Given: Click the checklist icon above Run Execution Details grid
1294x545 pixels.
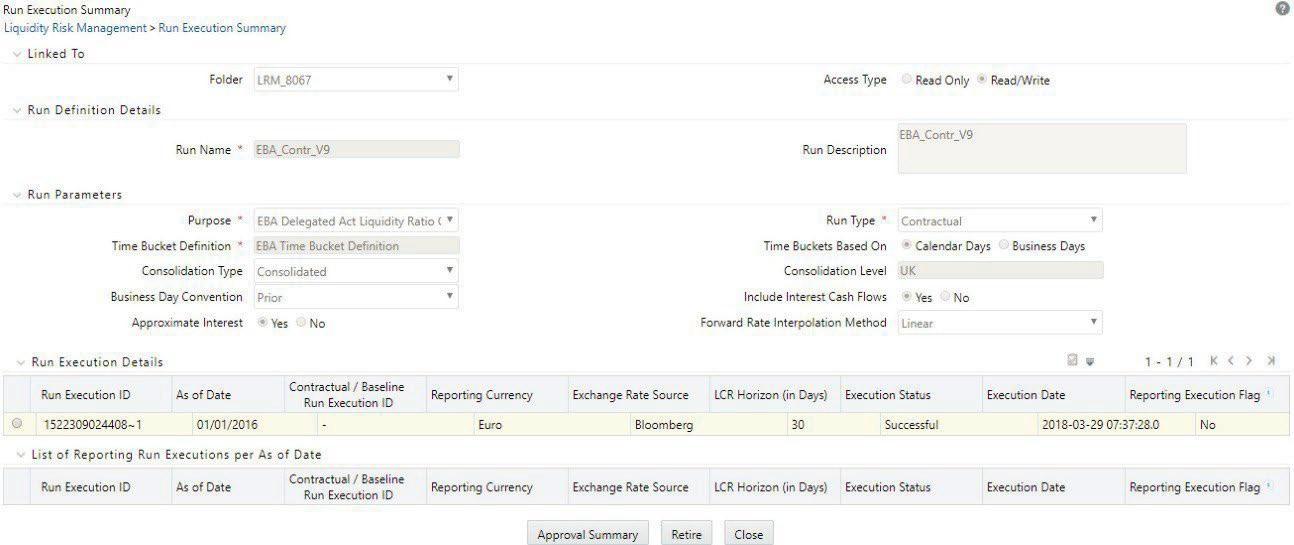Looking at the screenshot, I should coord(1073,361).
